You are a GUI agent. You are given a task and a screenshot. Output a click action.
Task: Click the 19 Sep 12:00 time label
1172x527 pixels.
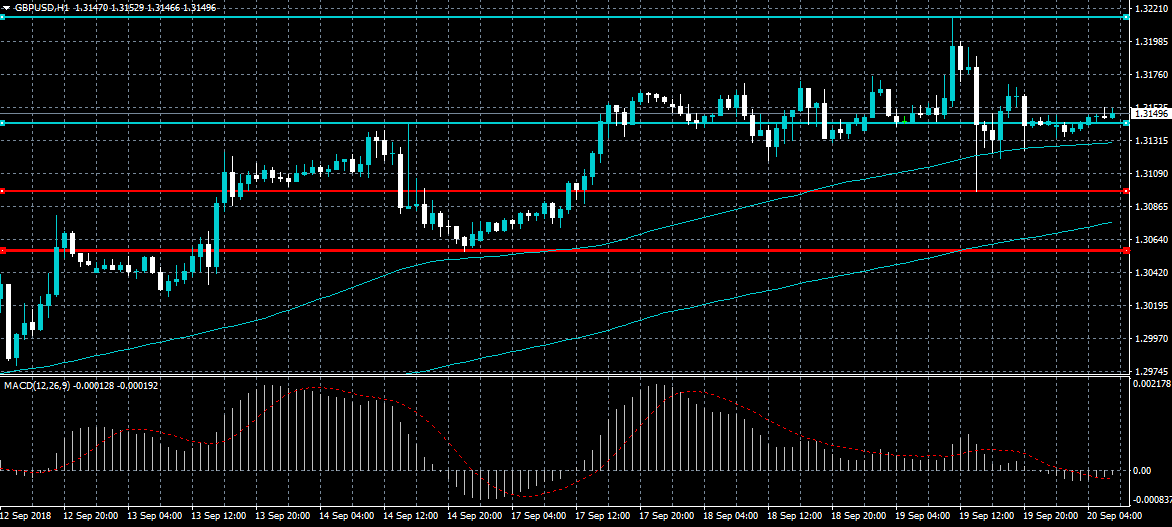pyautogui.click(x=989, y=516)
